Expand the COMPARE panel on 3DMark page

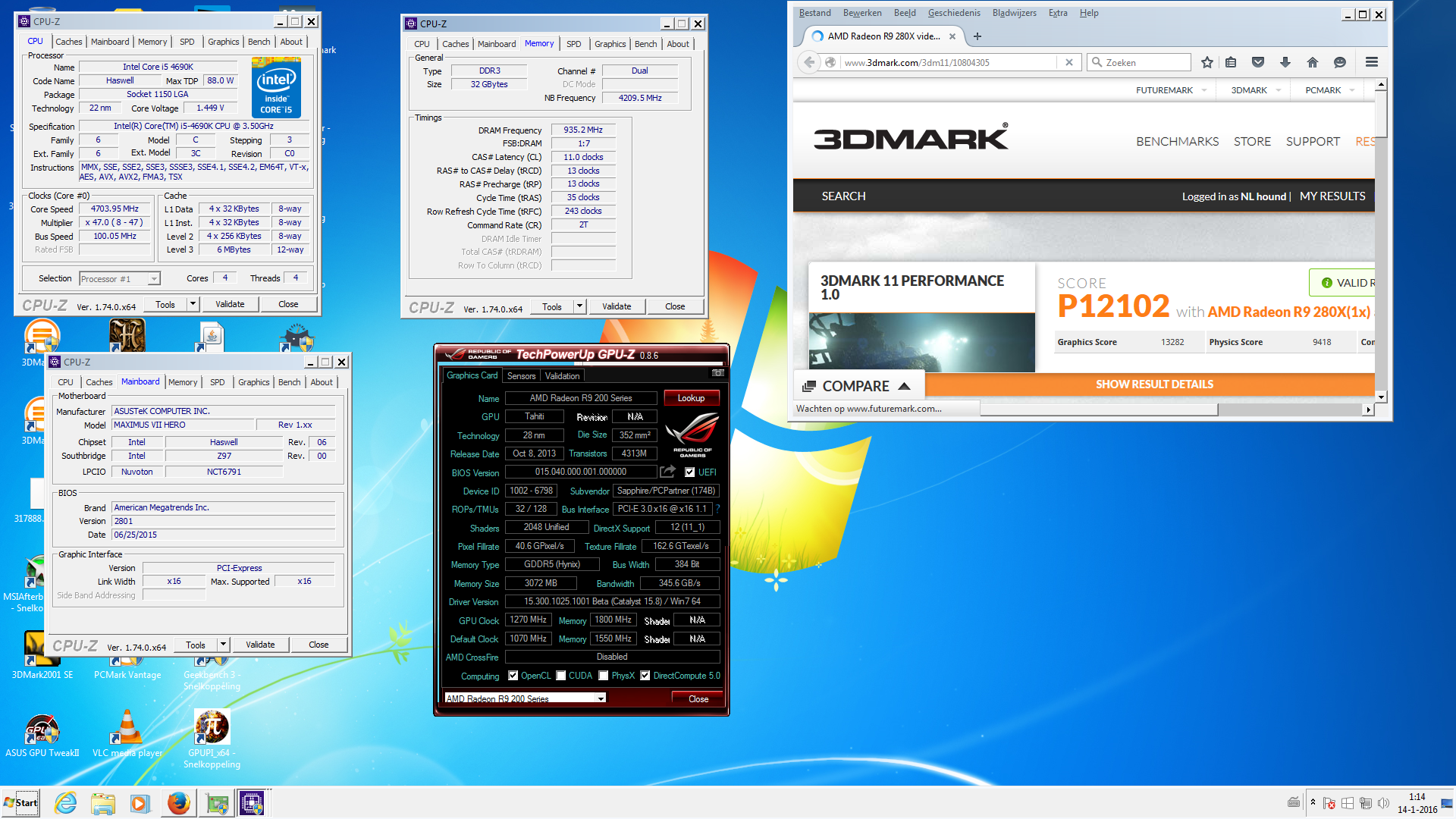pyautogui.click(x=858, y=386)
